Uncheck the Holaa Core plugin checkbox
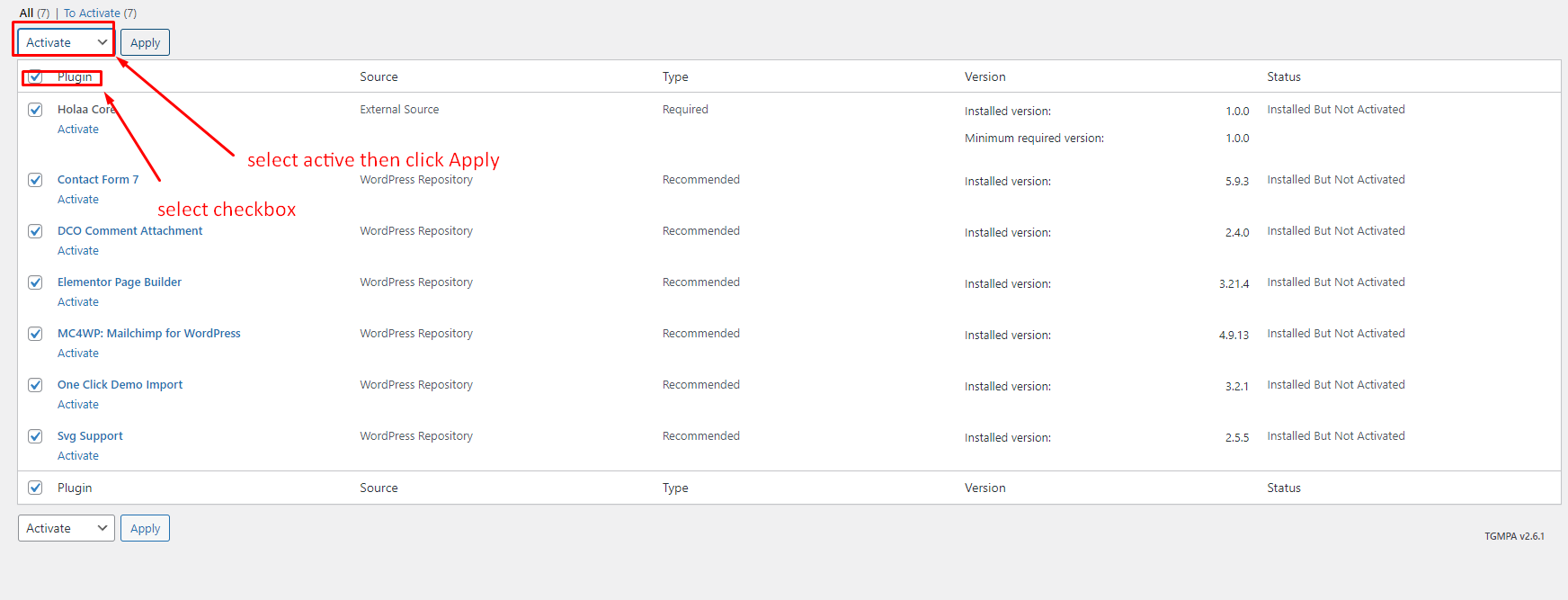This screenshot has height=600, width=1568. 35,110
